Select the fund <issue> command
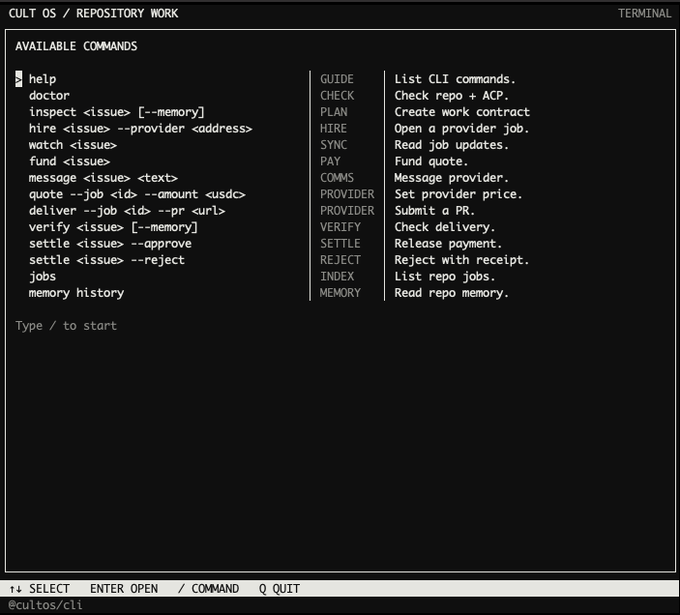This screenshot has height=615, width=680. click(x=69, y=161)
